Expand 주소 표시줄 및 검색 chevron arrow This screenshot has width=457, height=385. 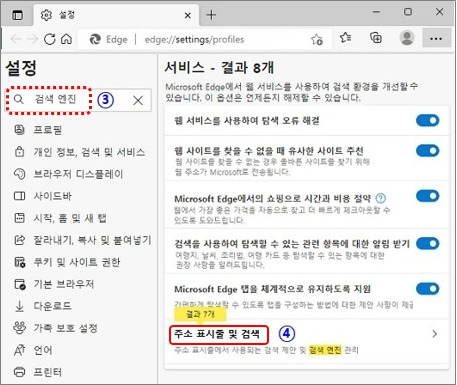pos(434,334)
